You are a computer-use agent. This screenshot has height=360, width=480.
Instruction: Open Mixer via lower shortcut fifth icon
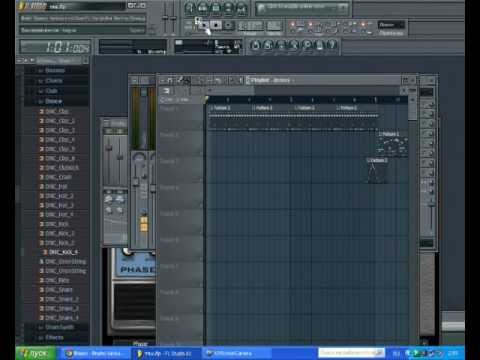[x=306, y=45]
